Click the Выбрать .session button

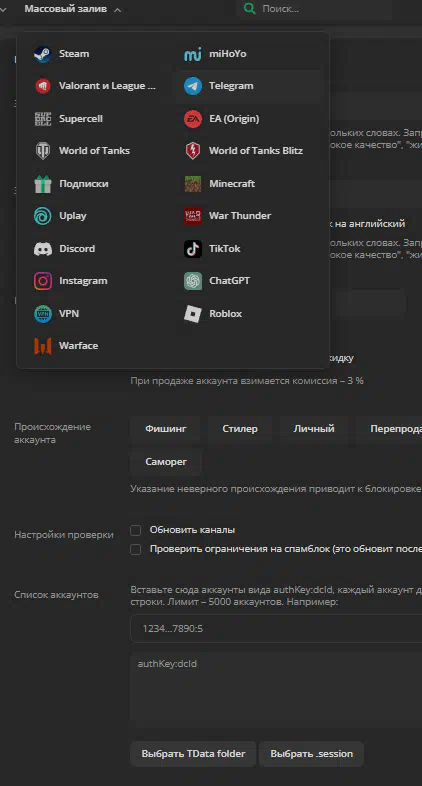312,754
